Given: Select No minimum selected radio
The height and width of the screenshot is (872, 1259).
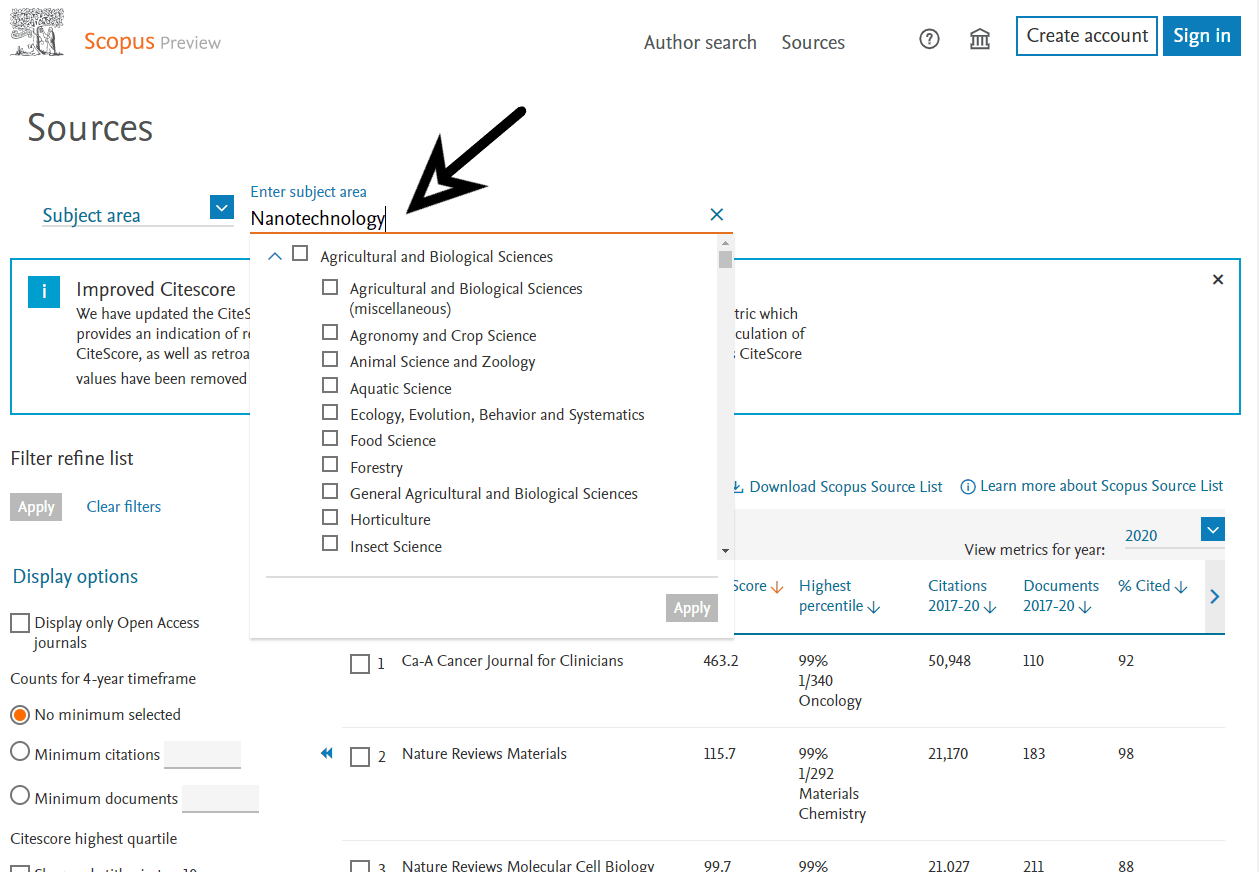Looking at the screenshot, I should 20,714.
